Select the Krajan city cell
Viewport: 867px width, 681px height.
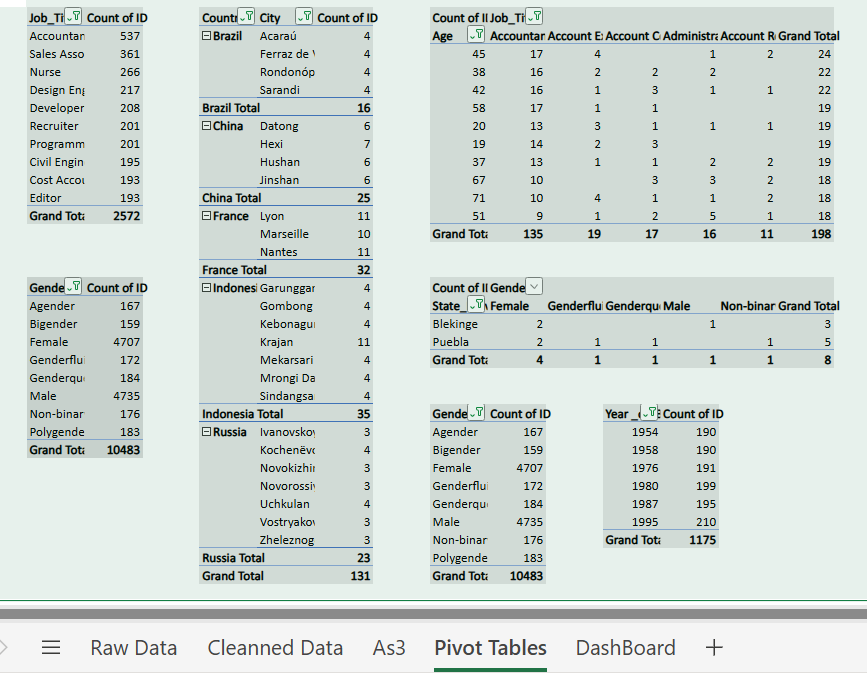pyautogui.click(x=286, y=342)
